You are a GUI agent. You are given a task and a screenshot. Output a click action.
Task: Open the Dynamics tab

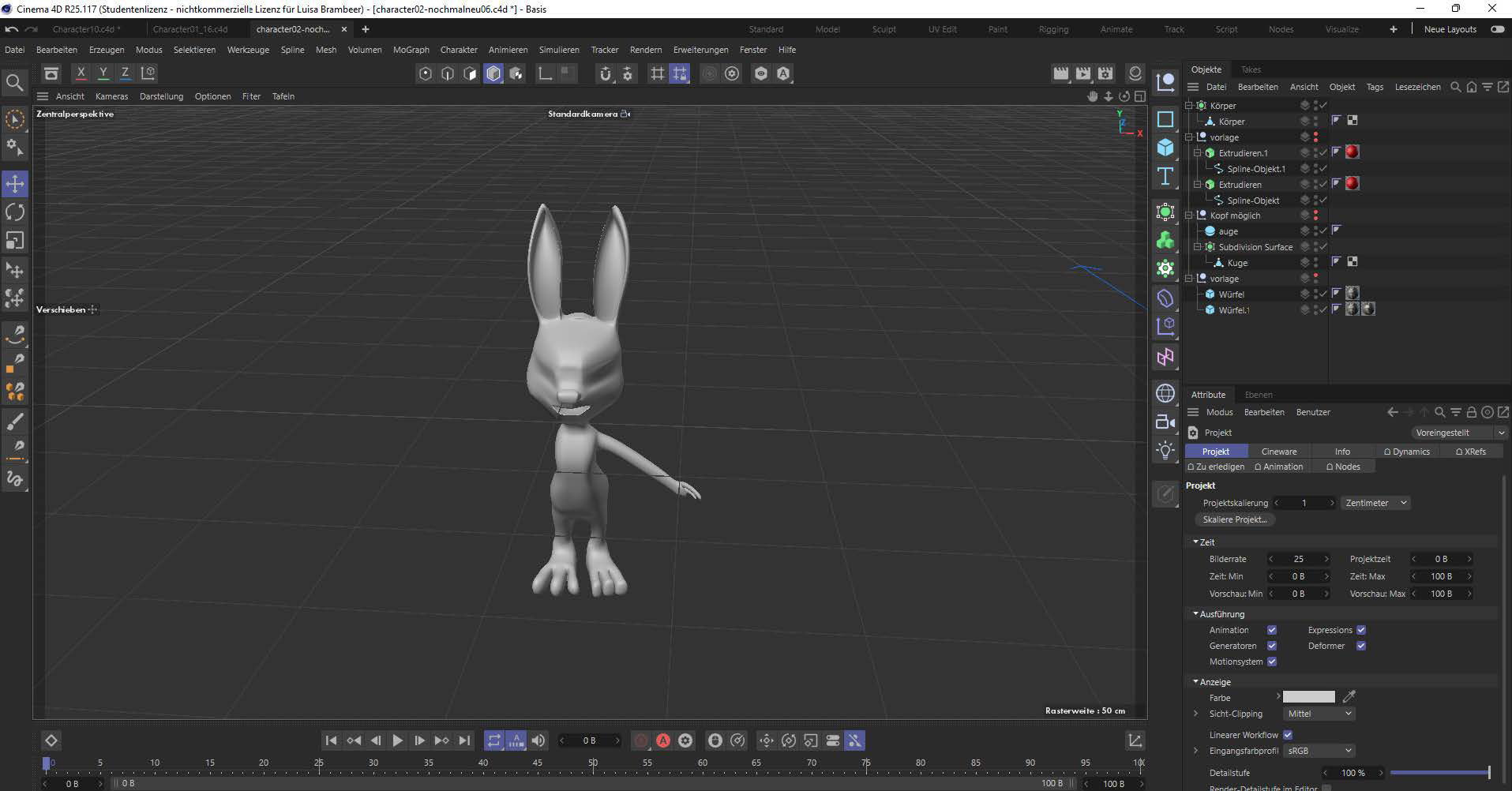click(1406, 452)
